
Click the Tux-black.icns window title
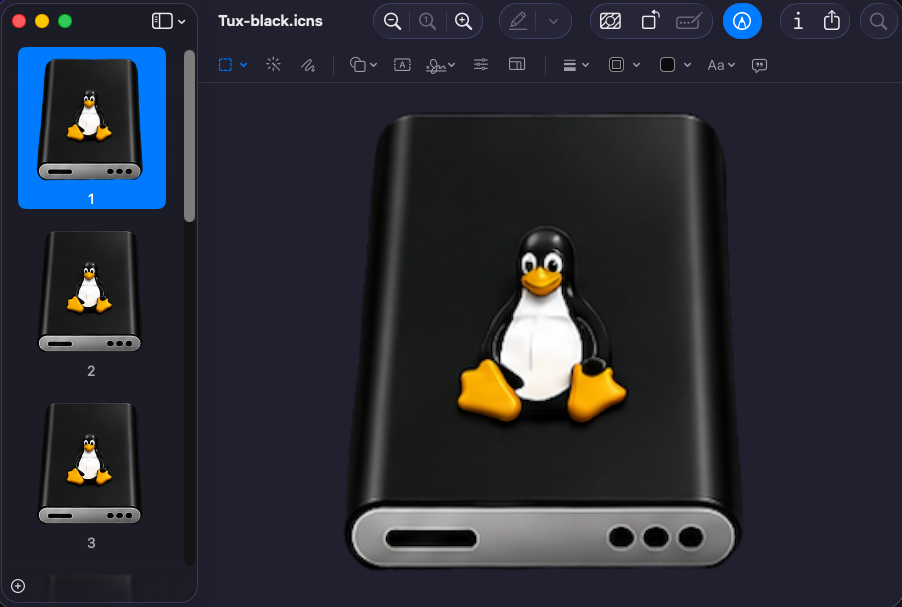[x=270, y=21]
